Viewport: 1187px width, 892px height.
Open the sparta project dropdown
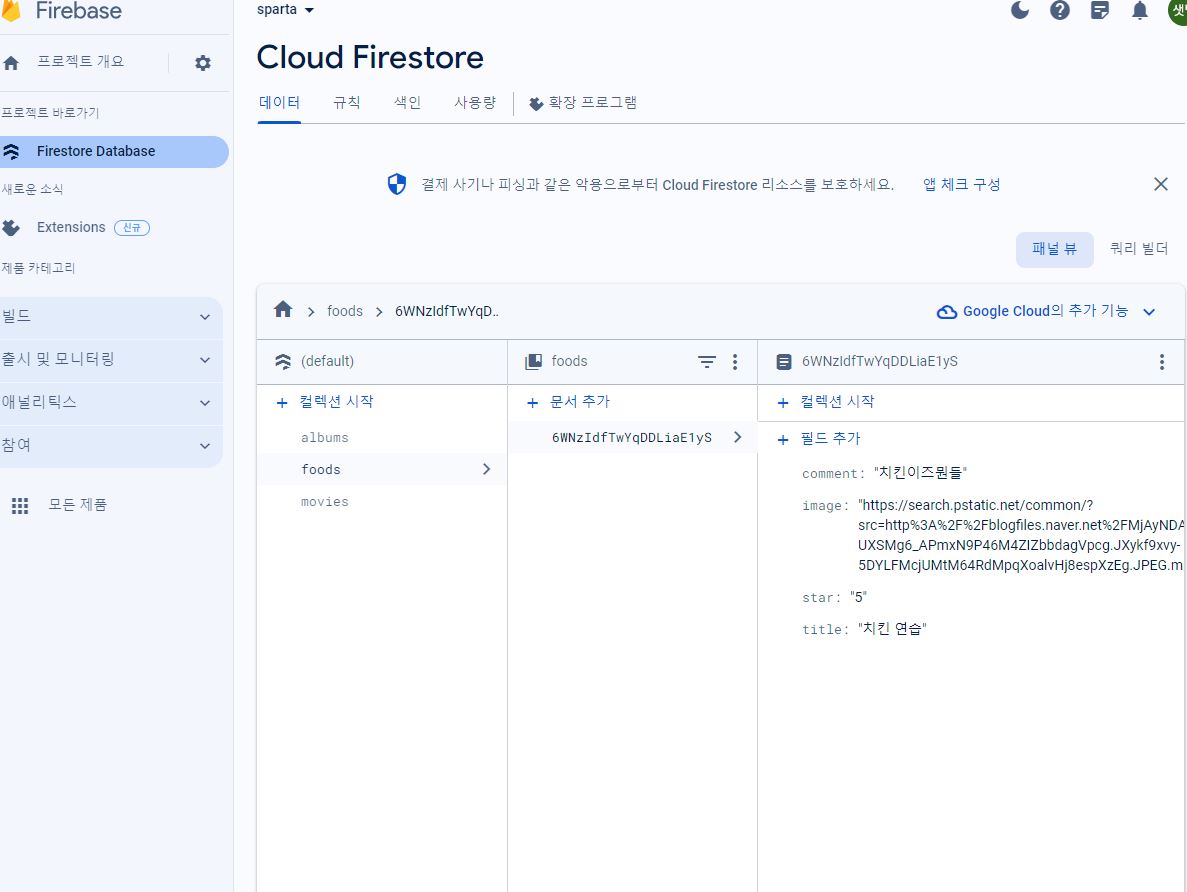(x=285, y=10)
